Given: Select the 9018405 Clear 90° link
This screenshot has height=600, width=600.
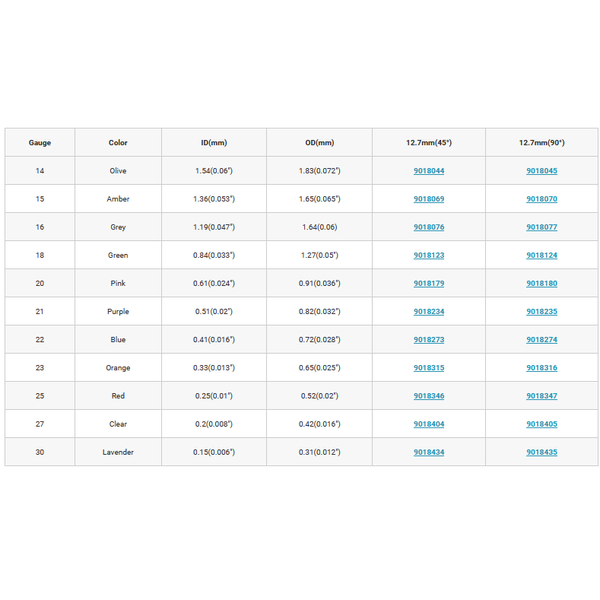Looking at the screenshot, I should pyautogui.click(x=541, y=424).
